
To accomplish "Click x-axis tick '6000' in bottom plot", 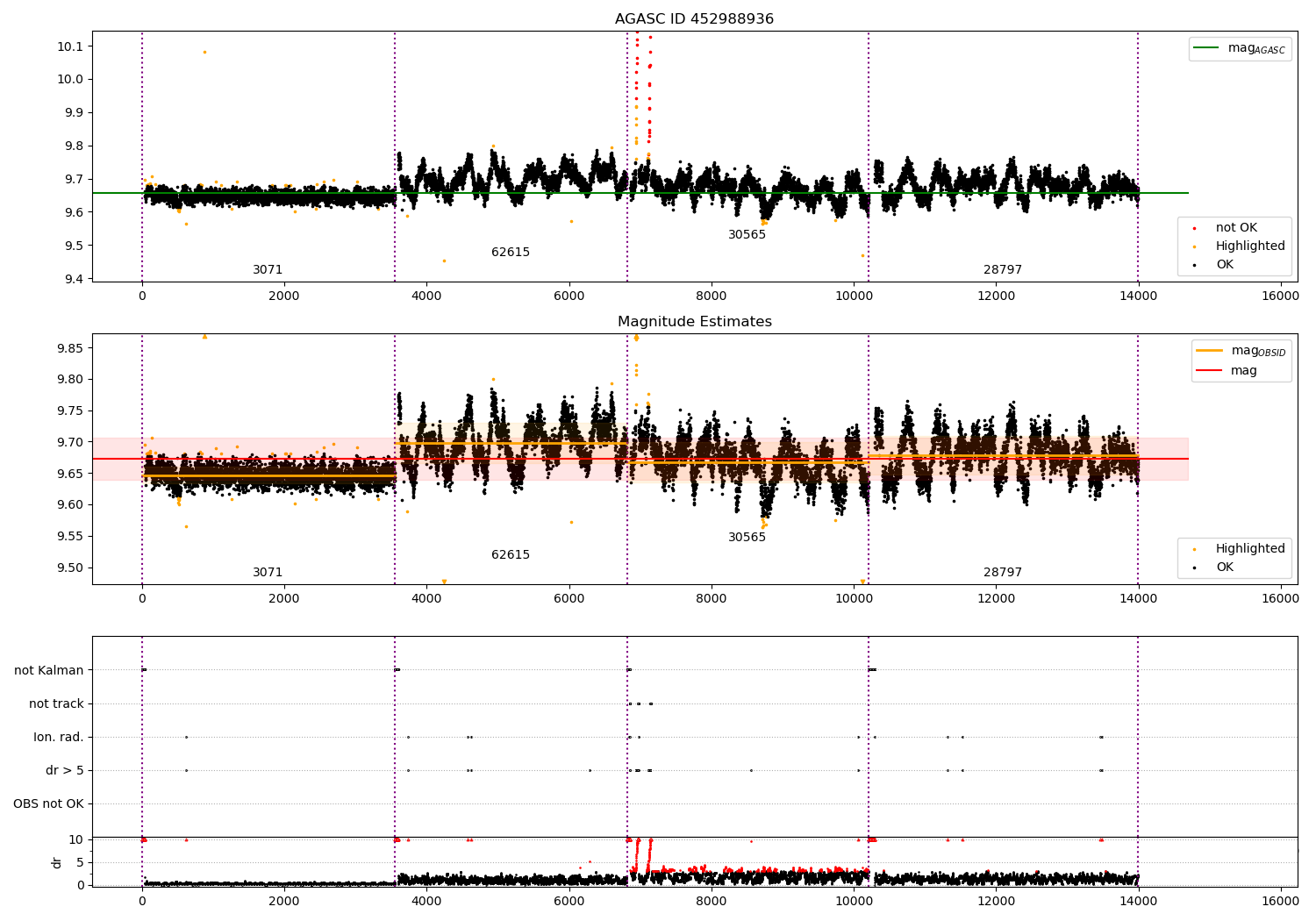I will tap(569, 901).
